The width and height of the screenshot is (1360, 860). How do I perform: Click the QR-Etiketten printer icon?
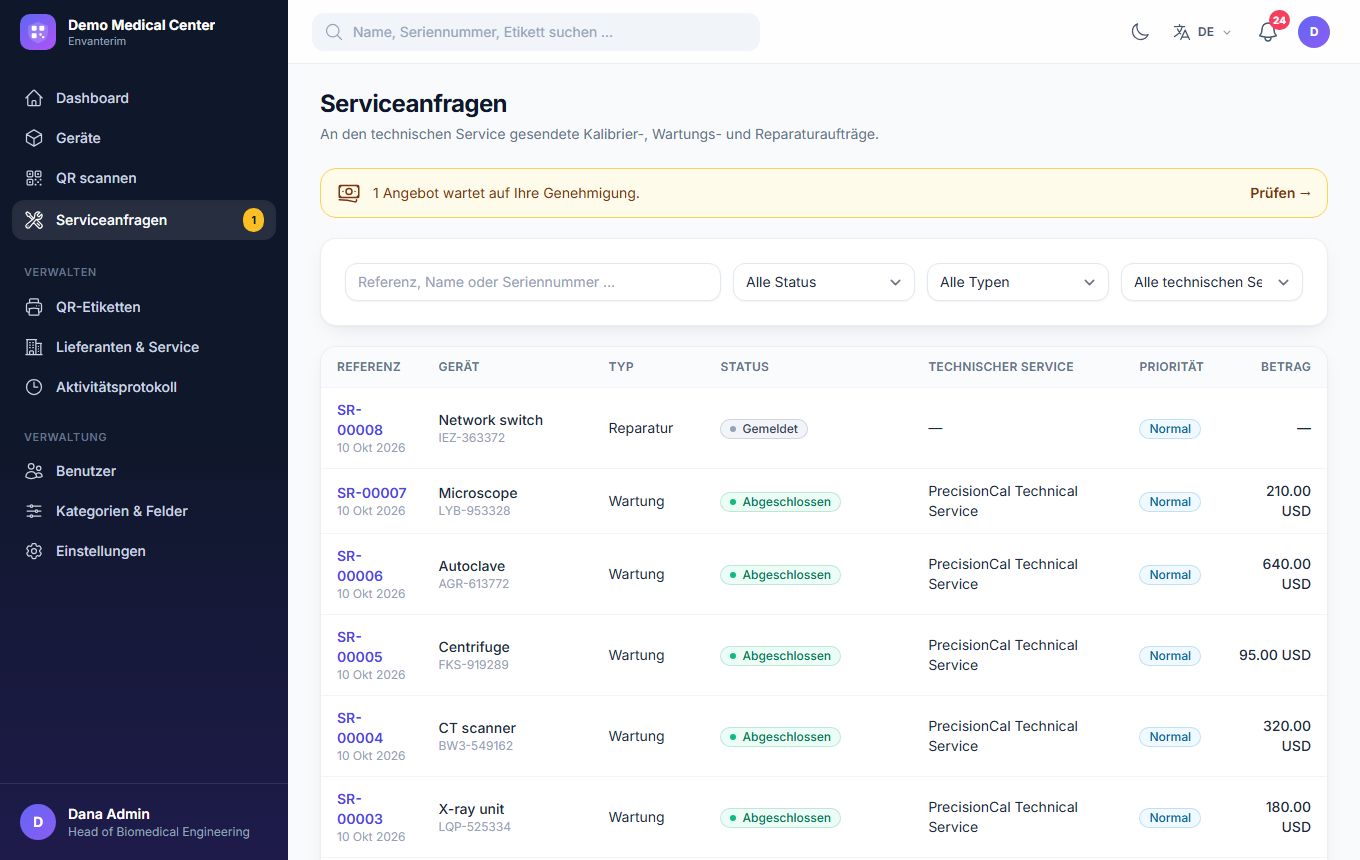coord(34,307)
